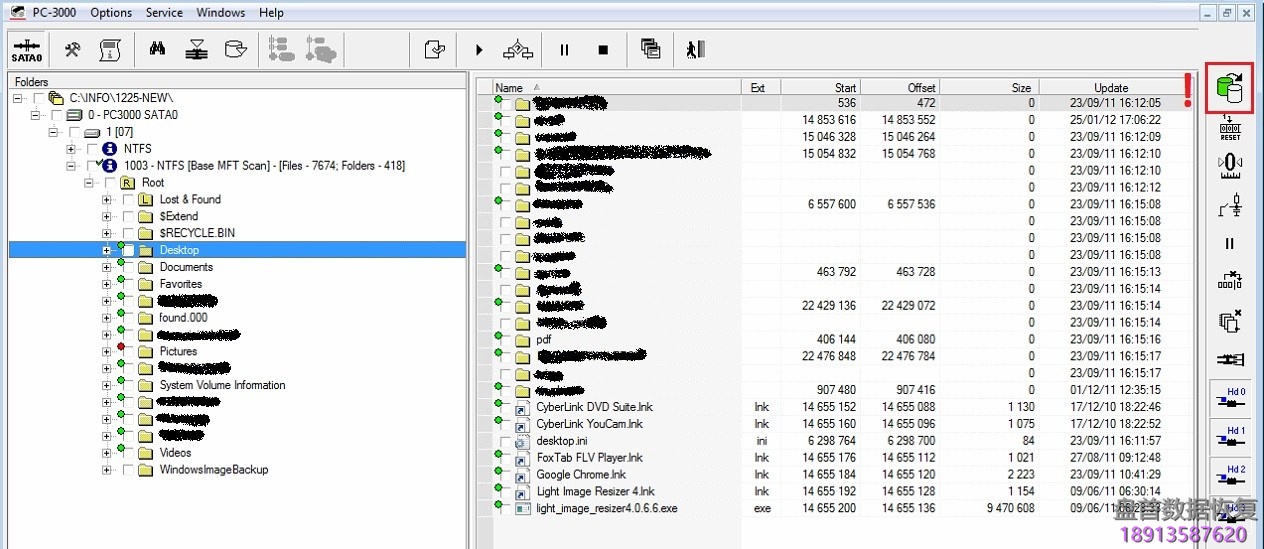Viewport: 1264px width, 549px height.
Task: Open the Options menu
Action: tap(111, 13)
